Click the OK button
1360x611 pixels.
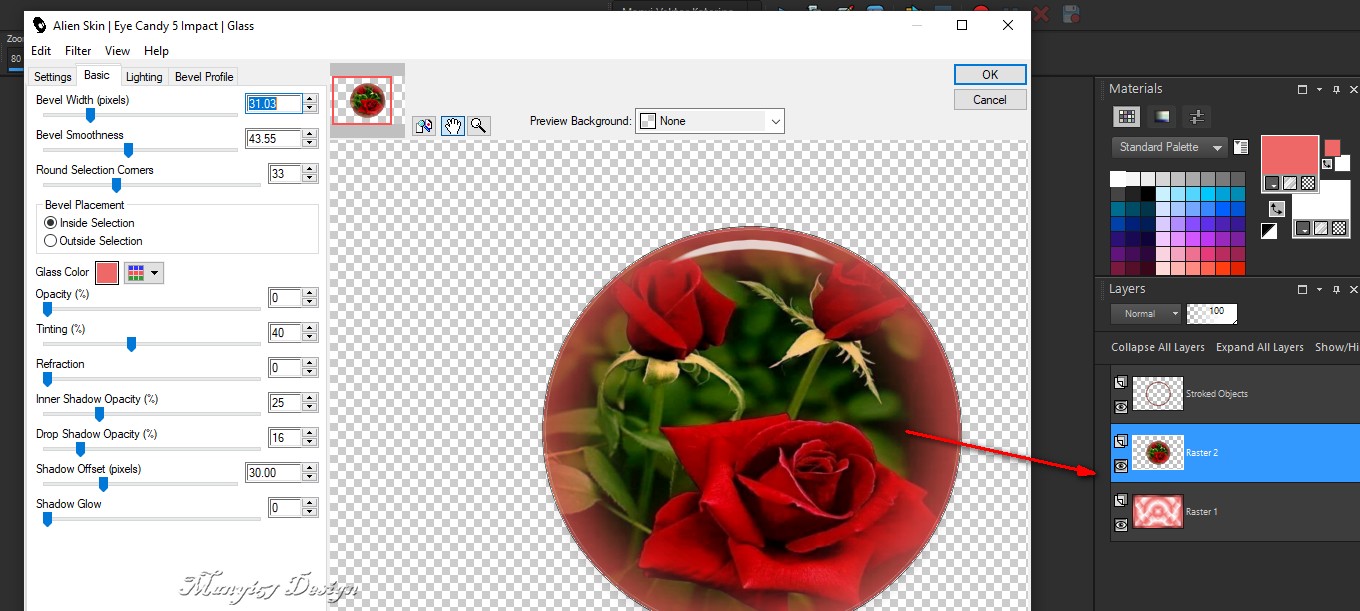point(990,75)
